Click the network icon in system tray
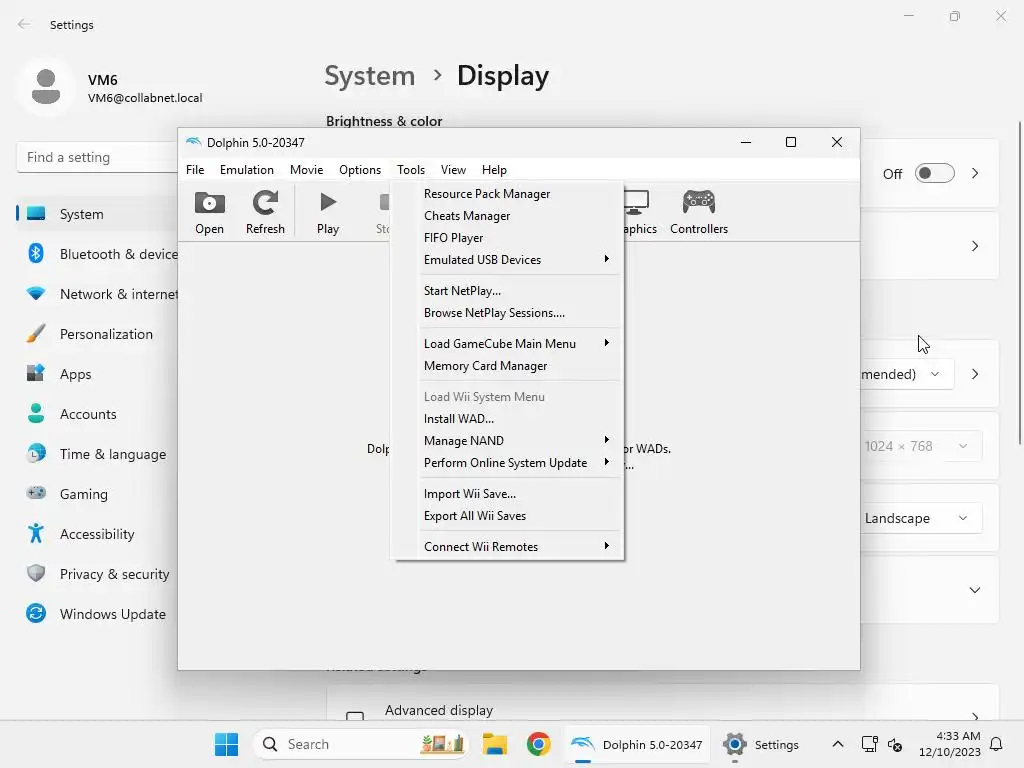This screenshot has height=768, width=1024. click(x=869, y=744)
